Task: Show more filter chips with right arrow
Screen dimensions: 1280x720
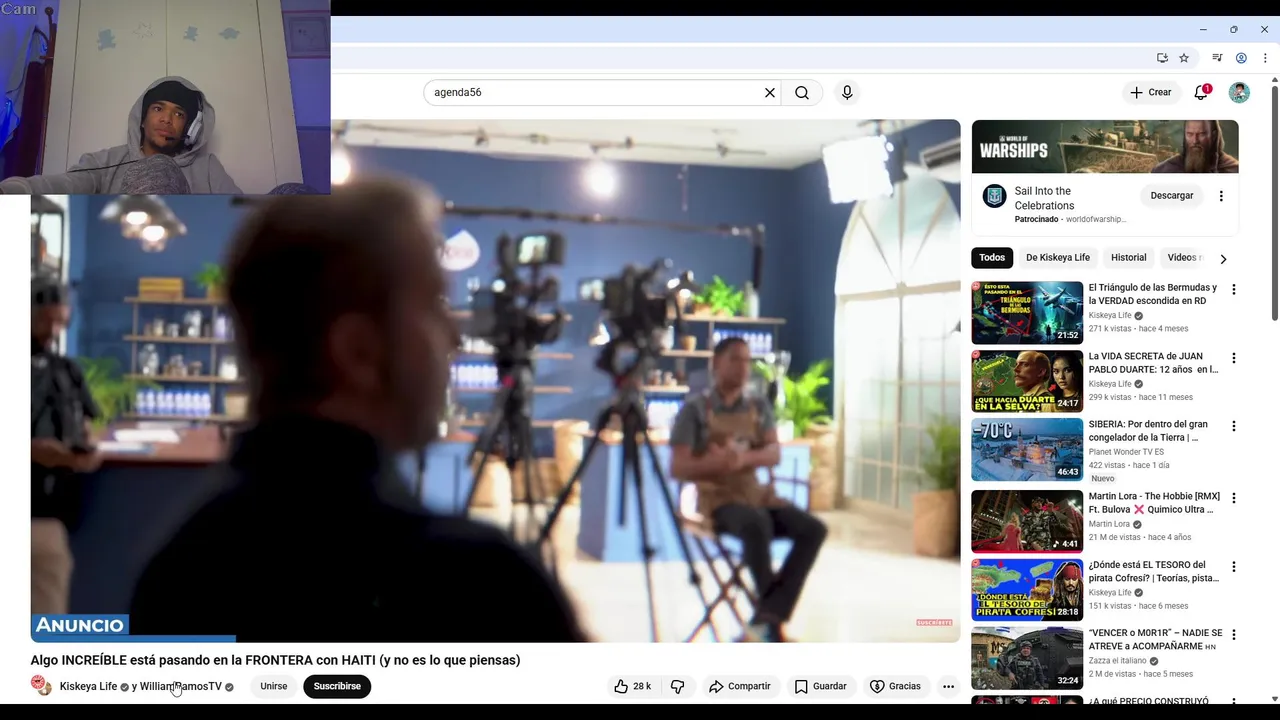Action: coord(1223,259)
